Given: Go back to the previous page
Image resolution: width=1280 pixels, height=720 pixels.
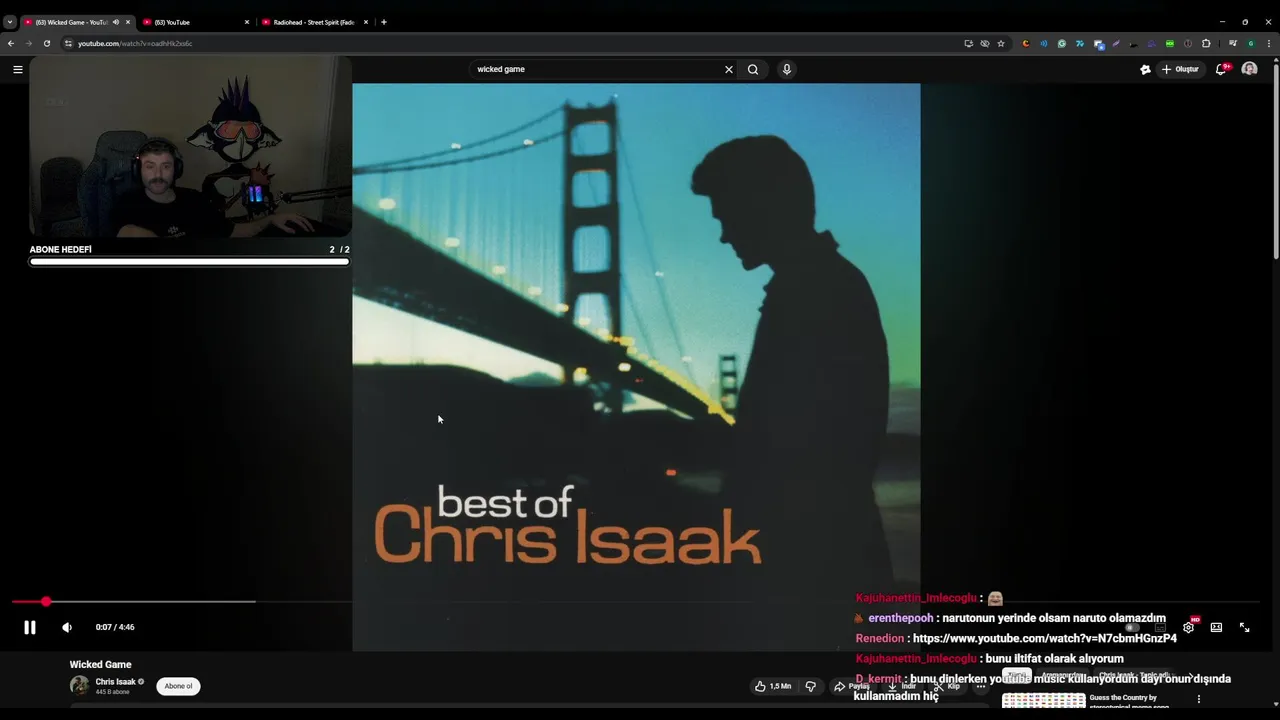Looking at the screenshot, I should (x=11, y=43).
